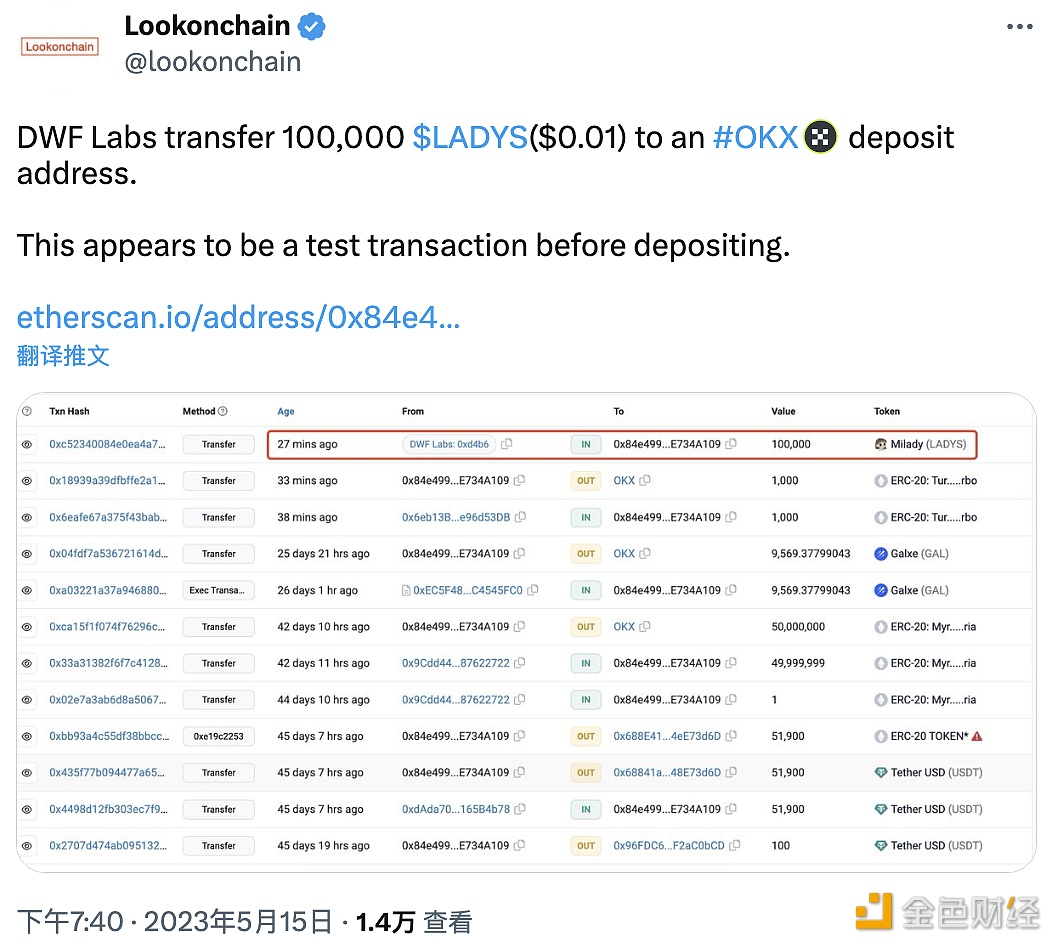Toggle the eye preview for transaction 0x04fdf7a536721614d
This screenshot has height=942, width=1052.
tap(27, 554)
